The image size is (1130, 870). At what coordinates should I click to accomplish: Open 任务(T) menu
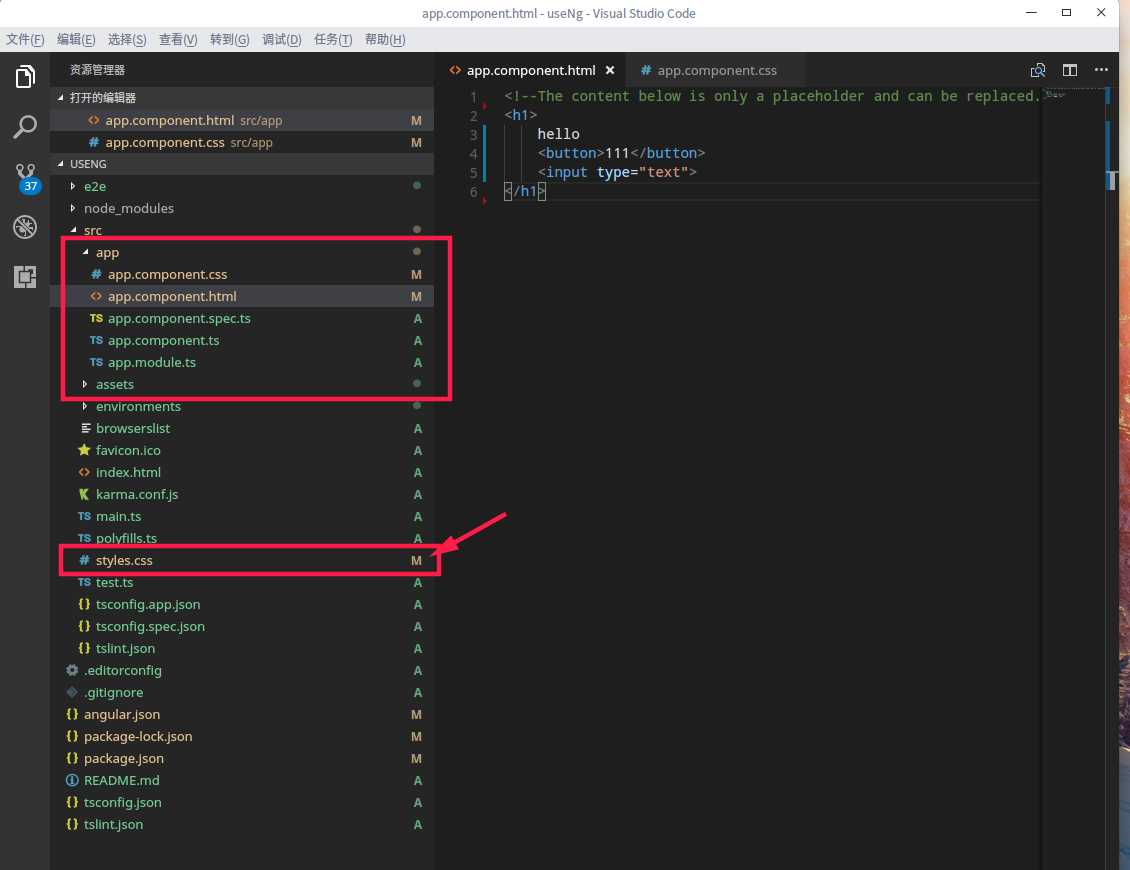(333, 40)
